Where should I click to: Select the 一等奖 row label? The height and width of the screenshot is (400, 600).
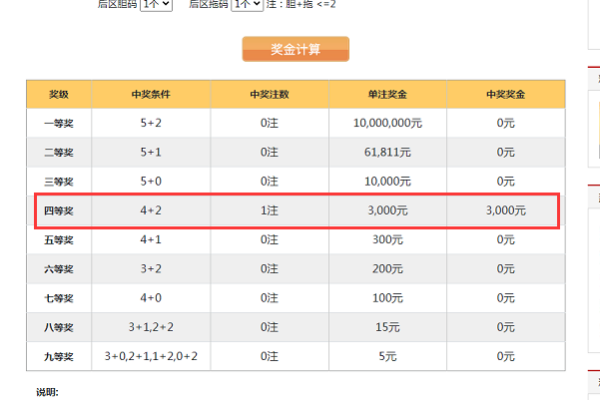59,123
